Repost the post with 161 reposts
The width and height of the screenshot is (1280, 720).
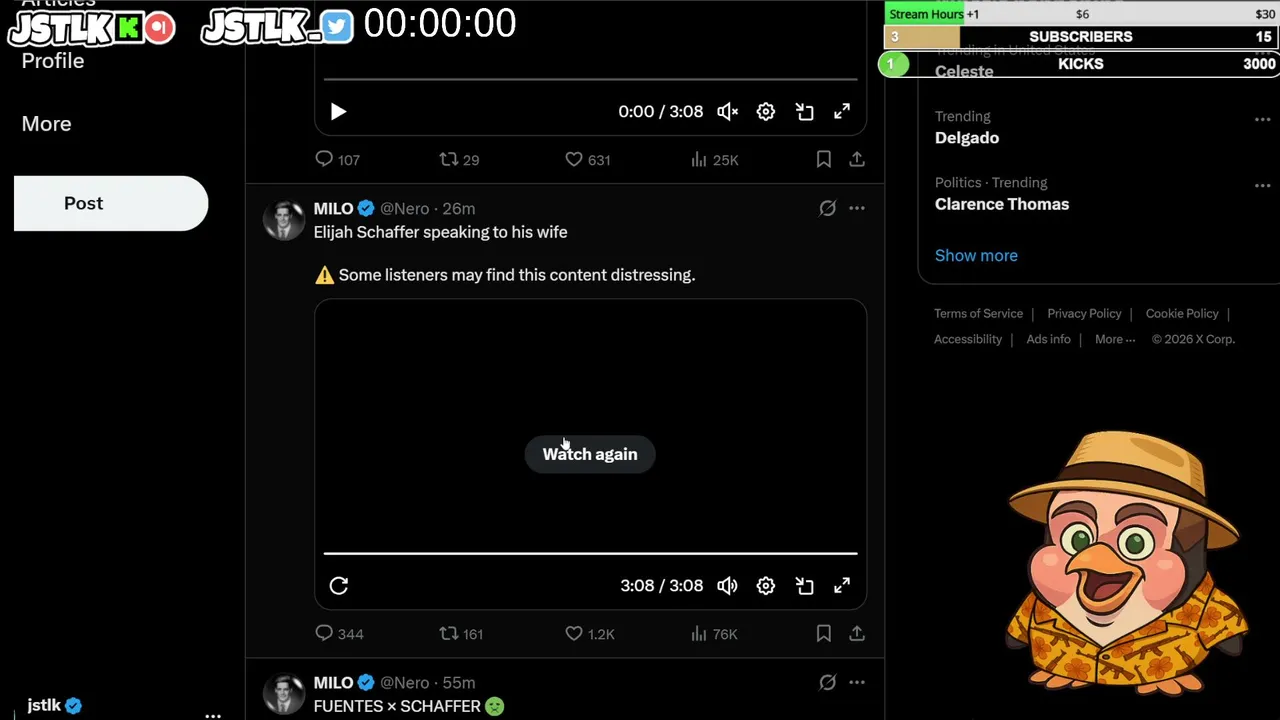point(461,633)
